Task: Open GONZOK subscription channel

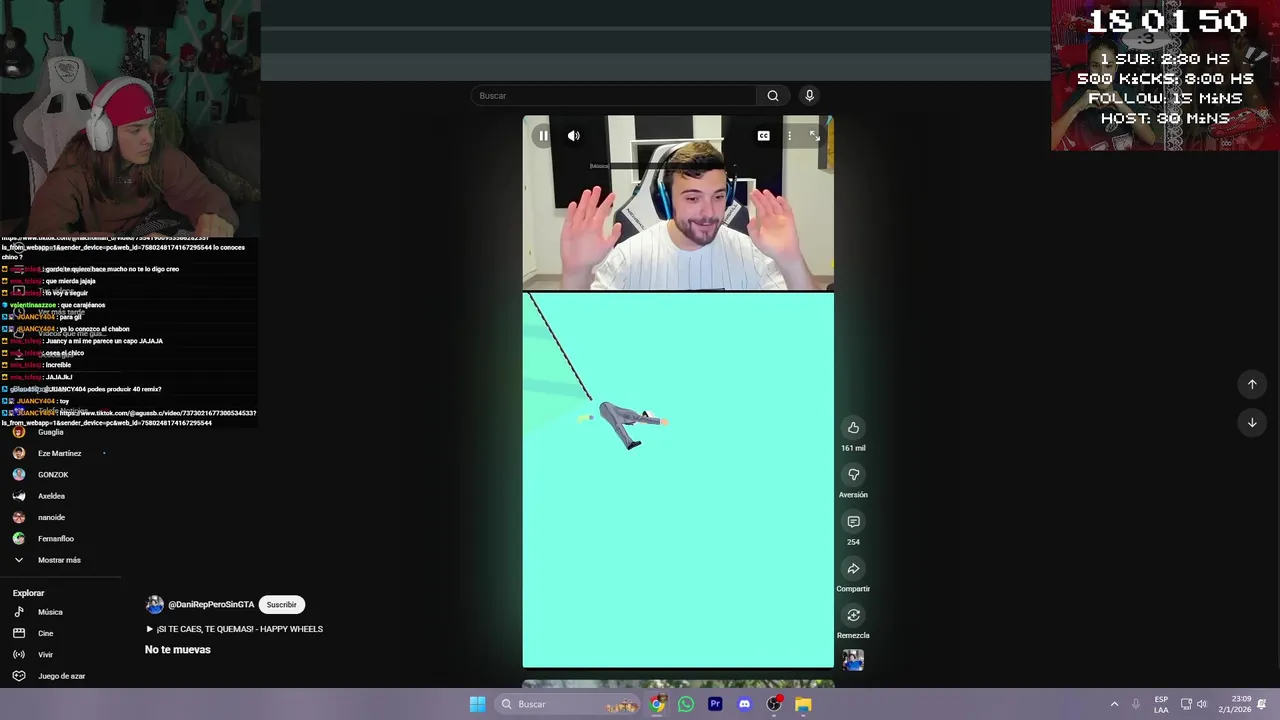Action: [53, 475]
